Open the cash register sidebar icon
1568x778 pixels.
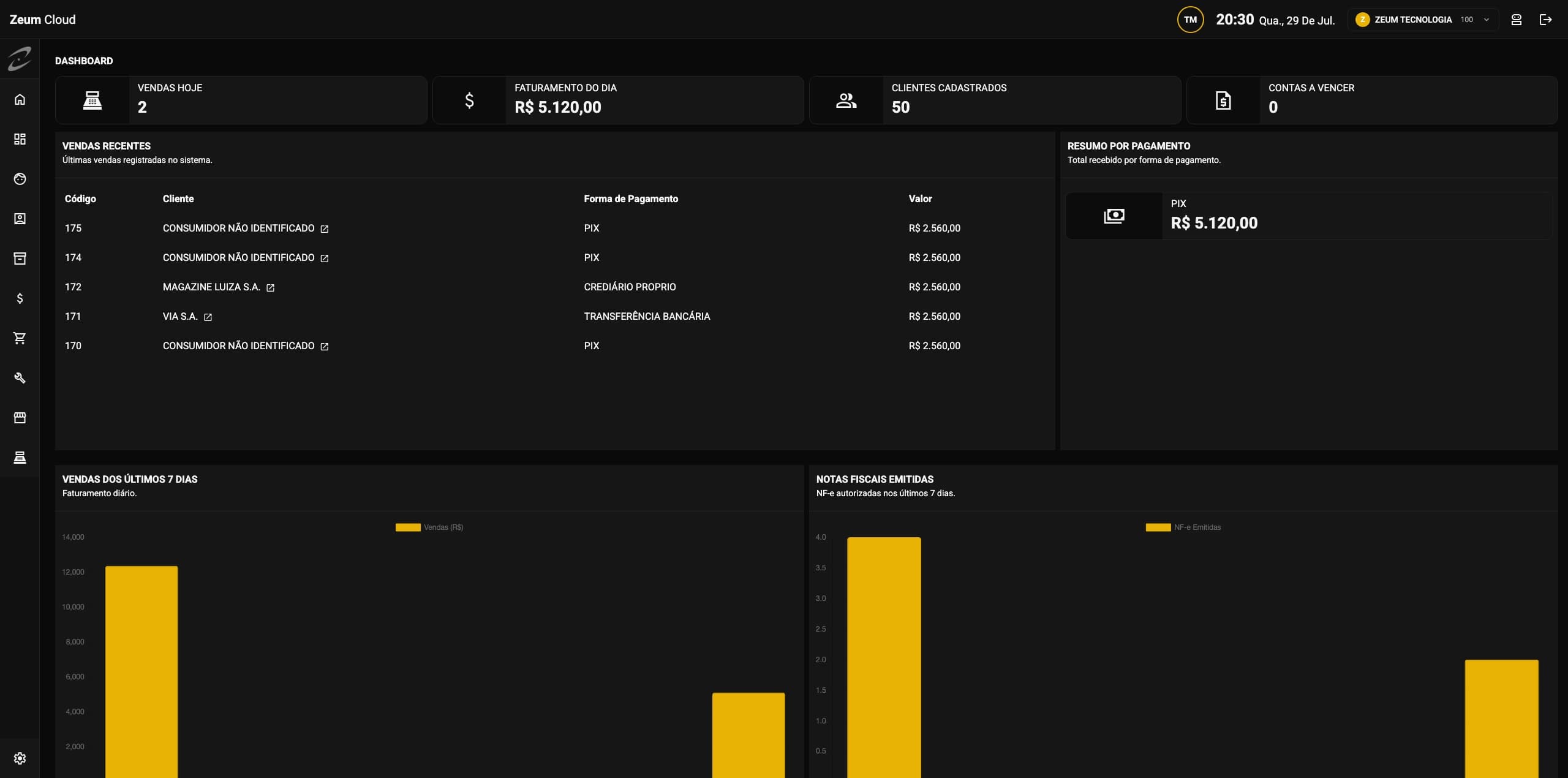click(x=20, y=458)
